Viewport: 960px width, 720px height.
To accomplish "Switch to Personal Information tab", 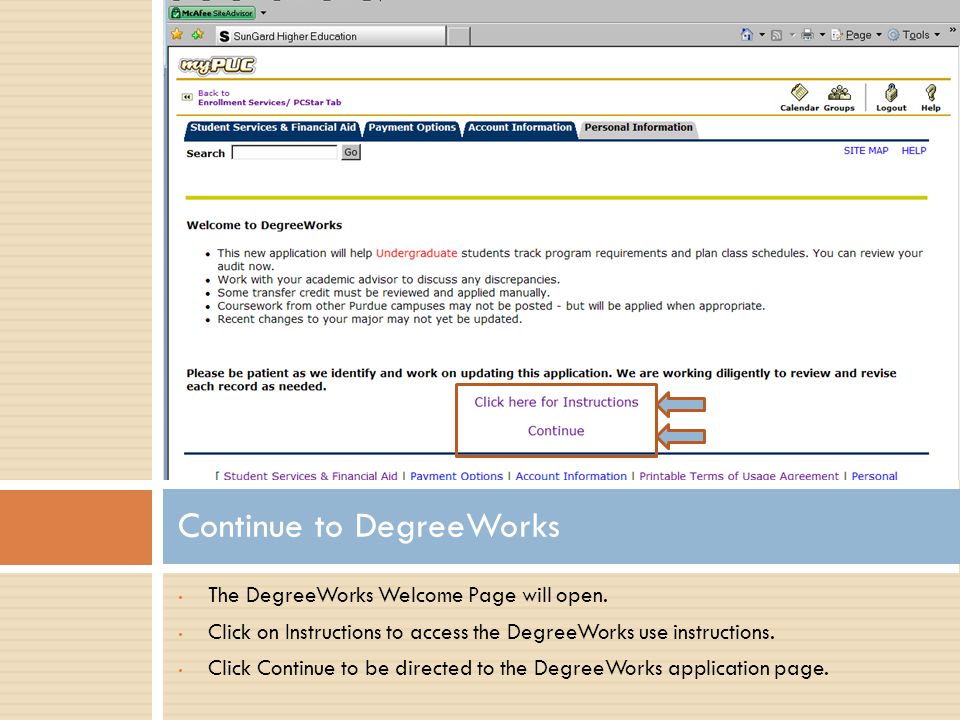I will pos(638,128).
